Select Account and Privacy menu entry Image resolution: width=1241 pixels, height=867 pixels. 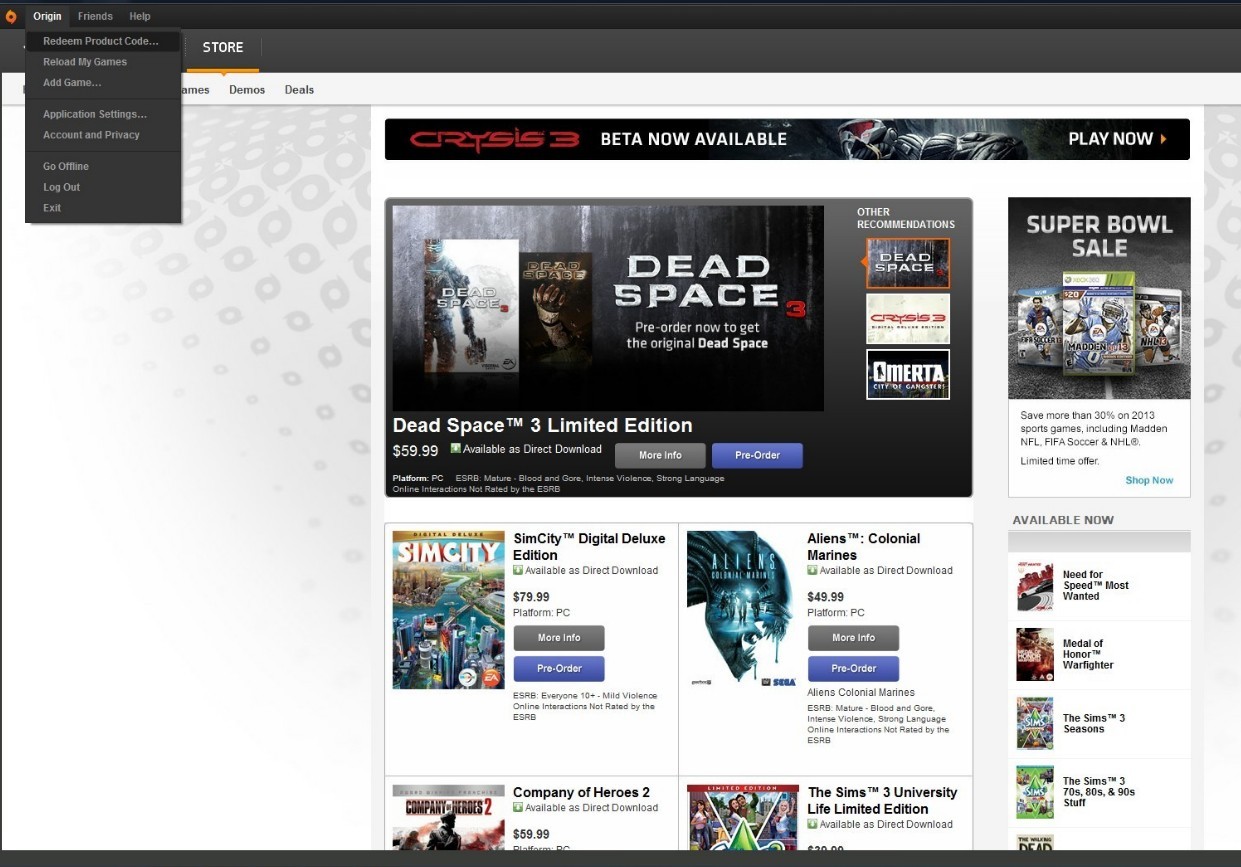pyautogui.click(x=91, y=135)
